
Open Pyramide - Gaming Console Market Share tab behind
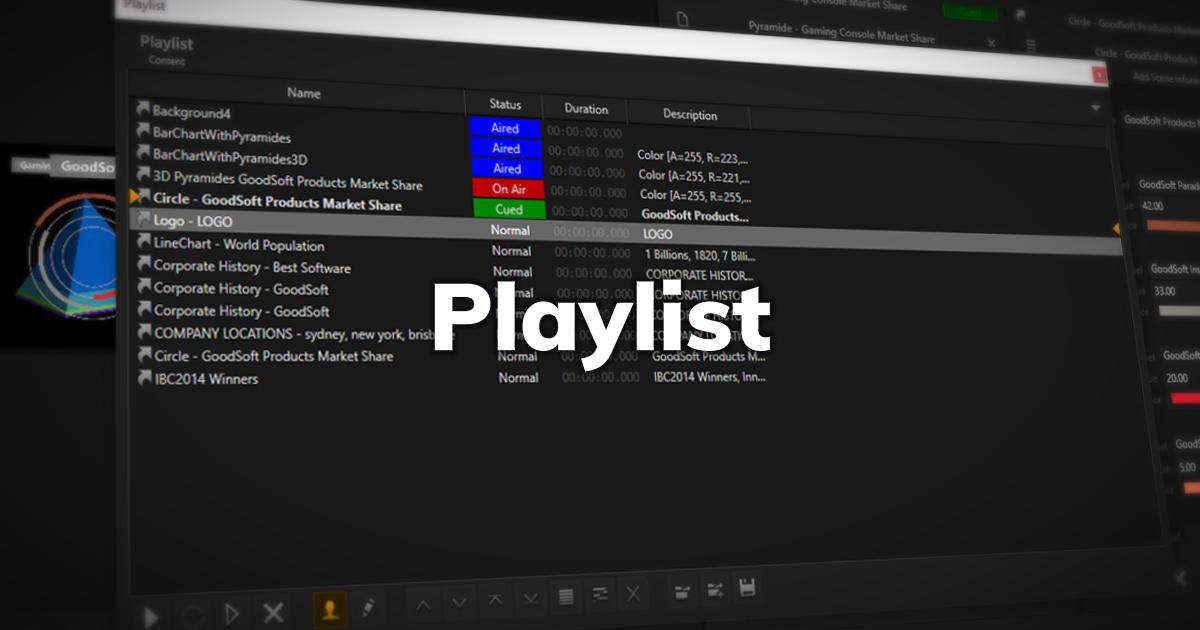pyautogui.click(x=841, y=33)
